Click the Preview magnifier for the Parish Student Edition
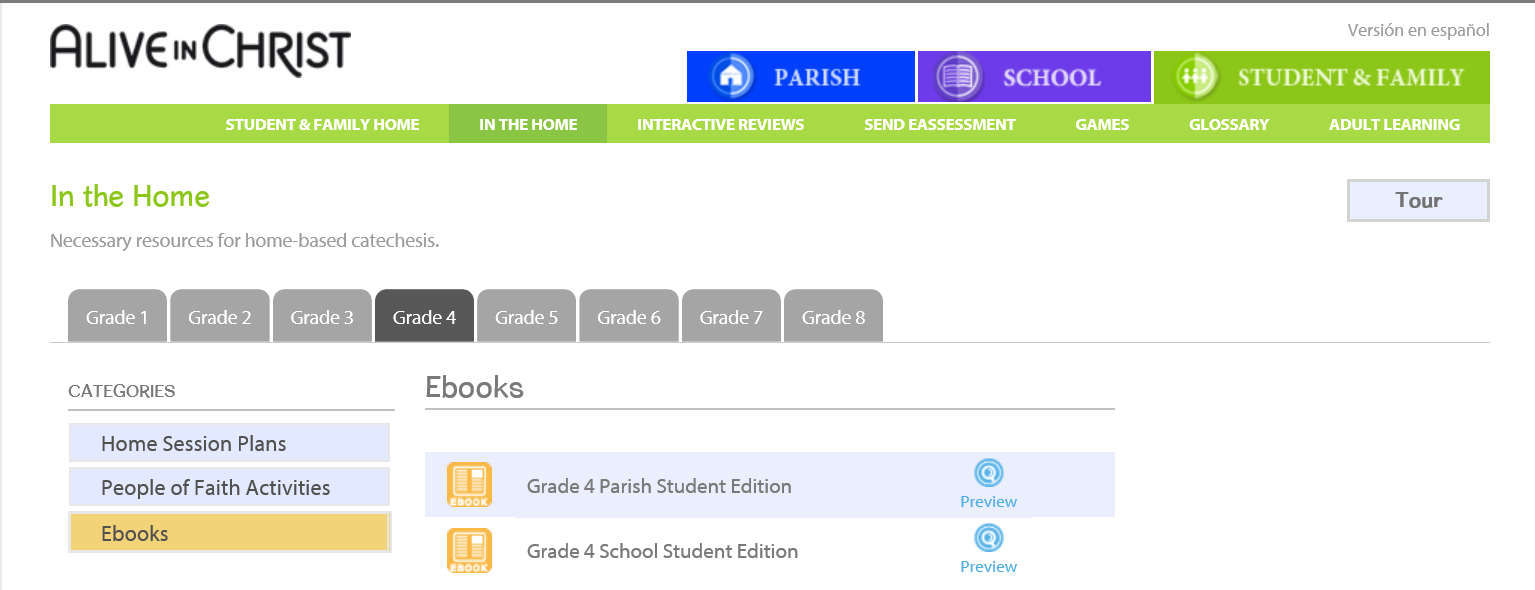Viewport: 1535px width, 590px height. [988, 473]
